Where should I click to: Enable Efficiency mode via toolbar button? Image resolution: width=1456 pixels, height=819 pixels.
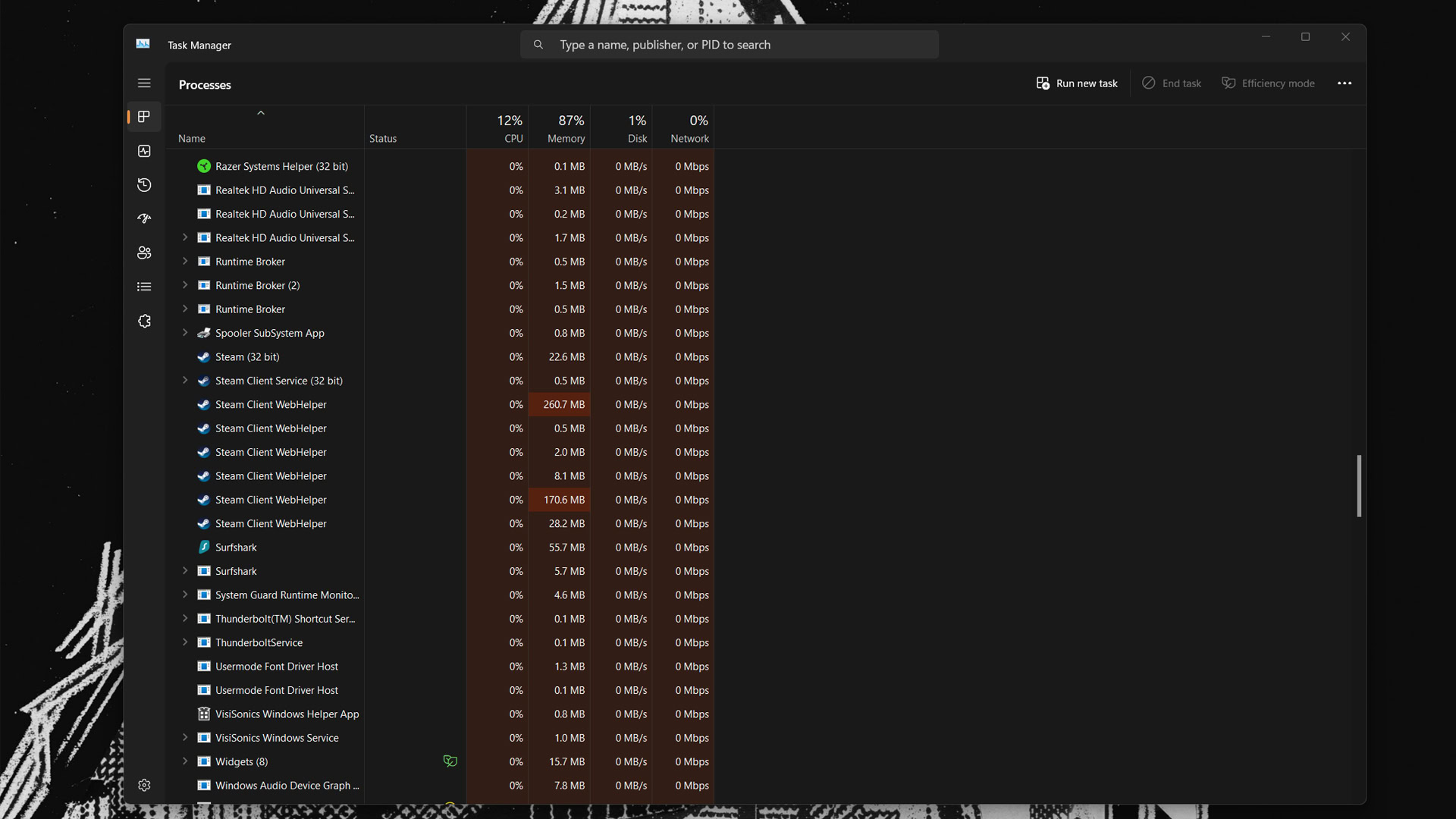pyautogui.click(x=1269, y=83)
